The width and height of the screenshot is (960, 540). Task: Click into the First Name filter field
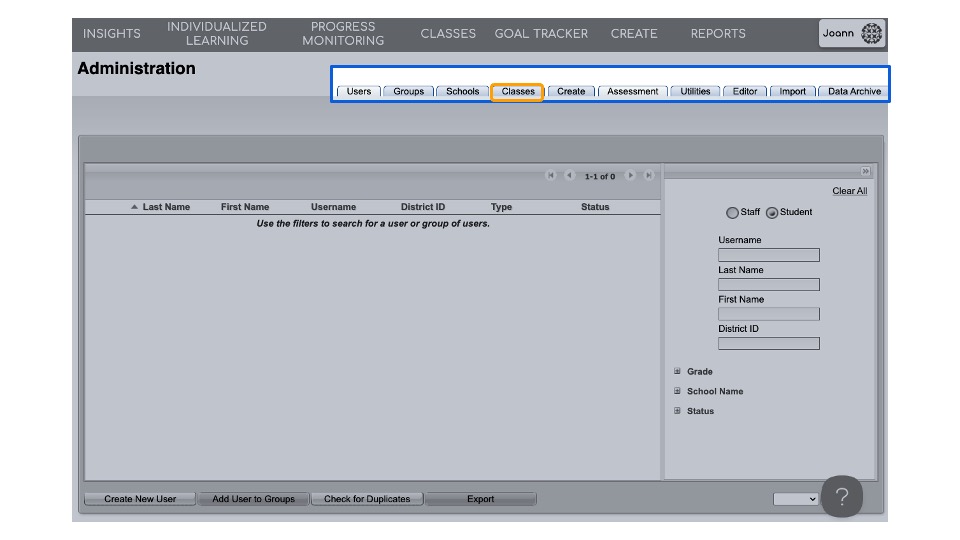click(768, 314)
